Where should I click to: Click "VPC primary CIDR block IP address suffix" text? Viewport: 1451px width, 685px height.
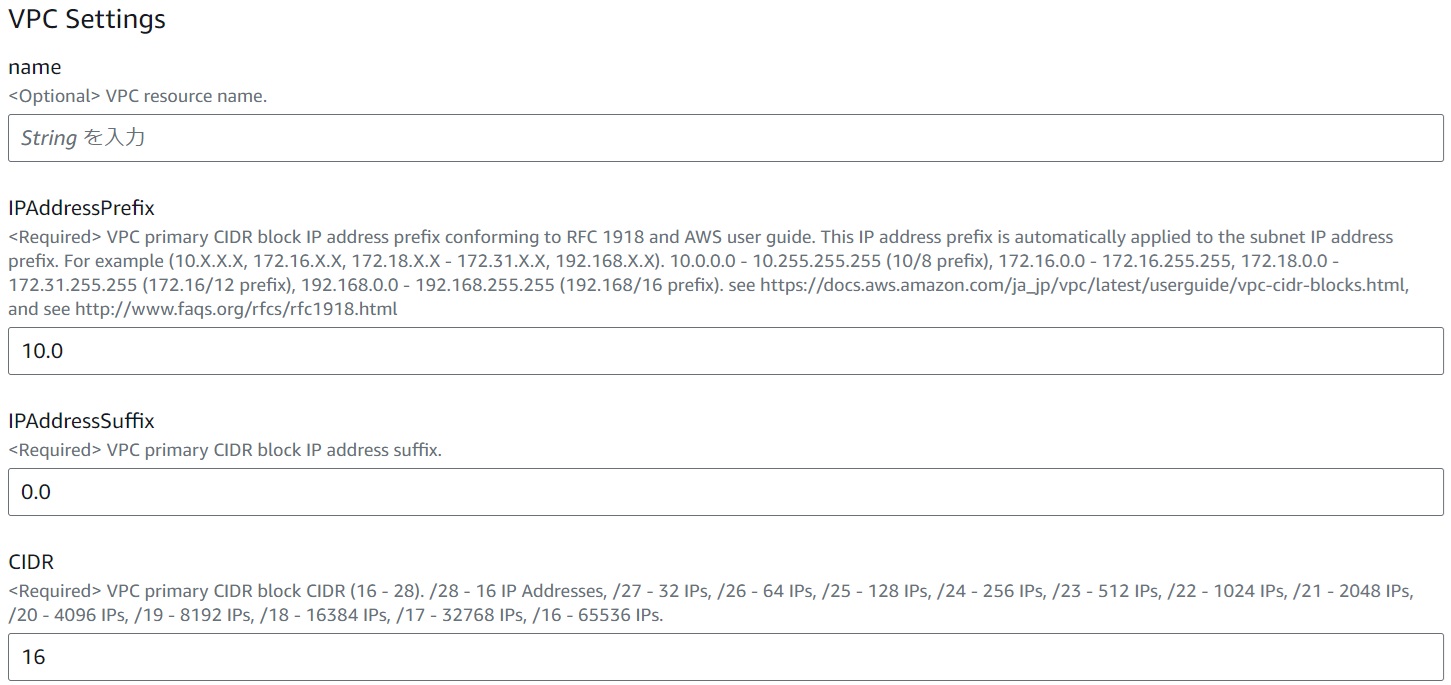tap(273, 450)
